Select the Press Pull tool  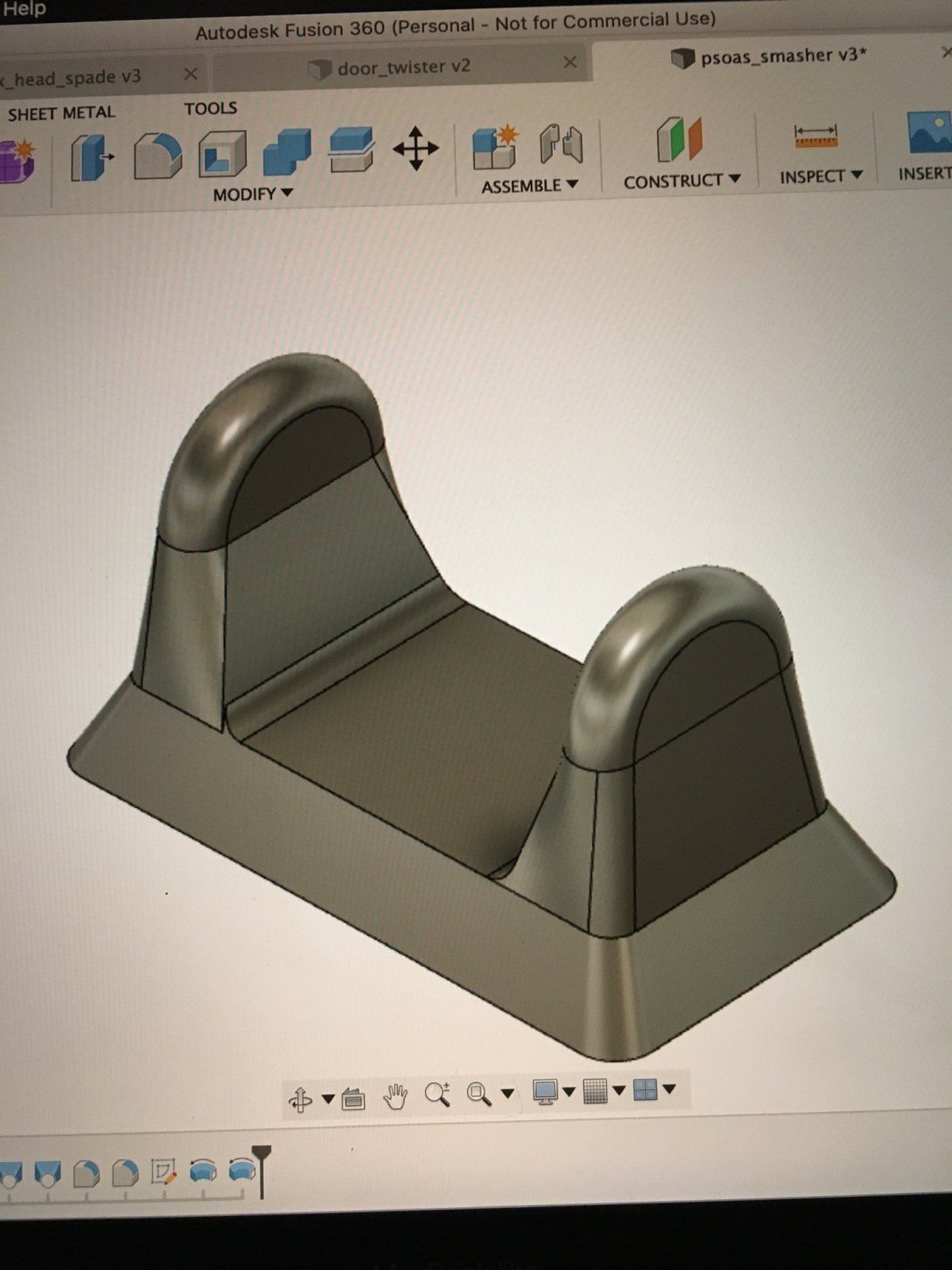pyautogui.click(x=91, y=157)
